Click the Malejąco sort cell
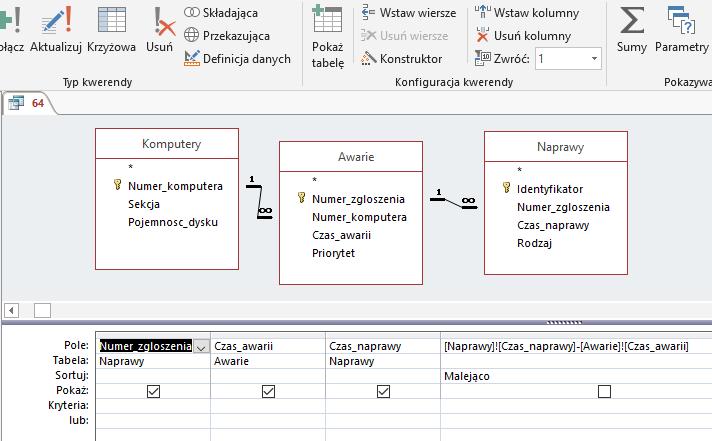This screenshot has width=712, height=441. coord(576,376)
